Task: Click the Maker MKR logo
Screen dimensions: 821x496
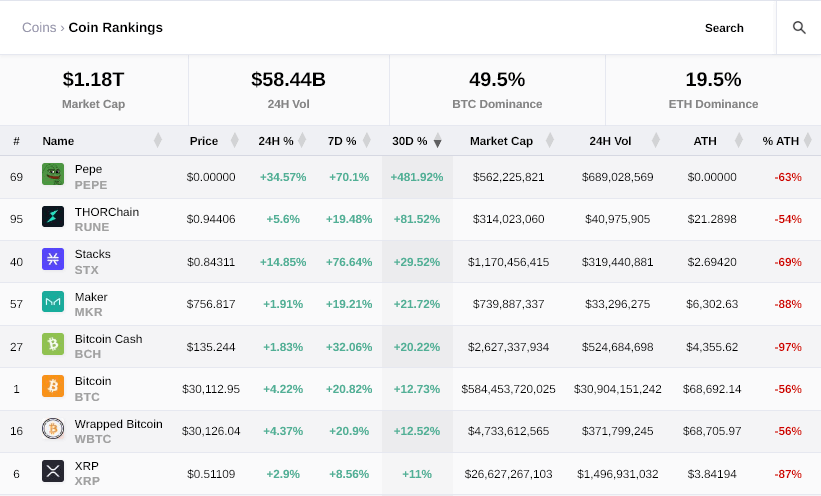Action: [53, 301]
